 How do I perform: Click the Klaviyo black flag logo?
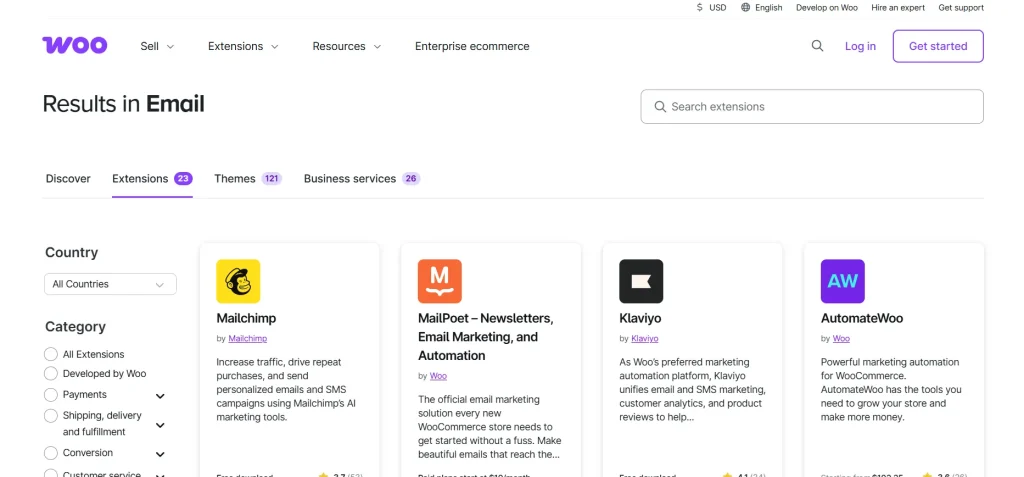click(x=641, y=281)
